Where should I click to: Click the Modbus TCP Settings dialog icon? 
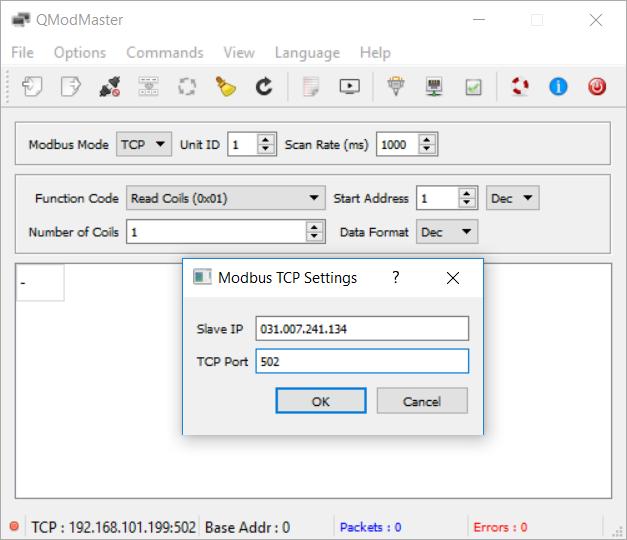[202, 277]
